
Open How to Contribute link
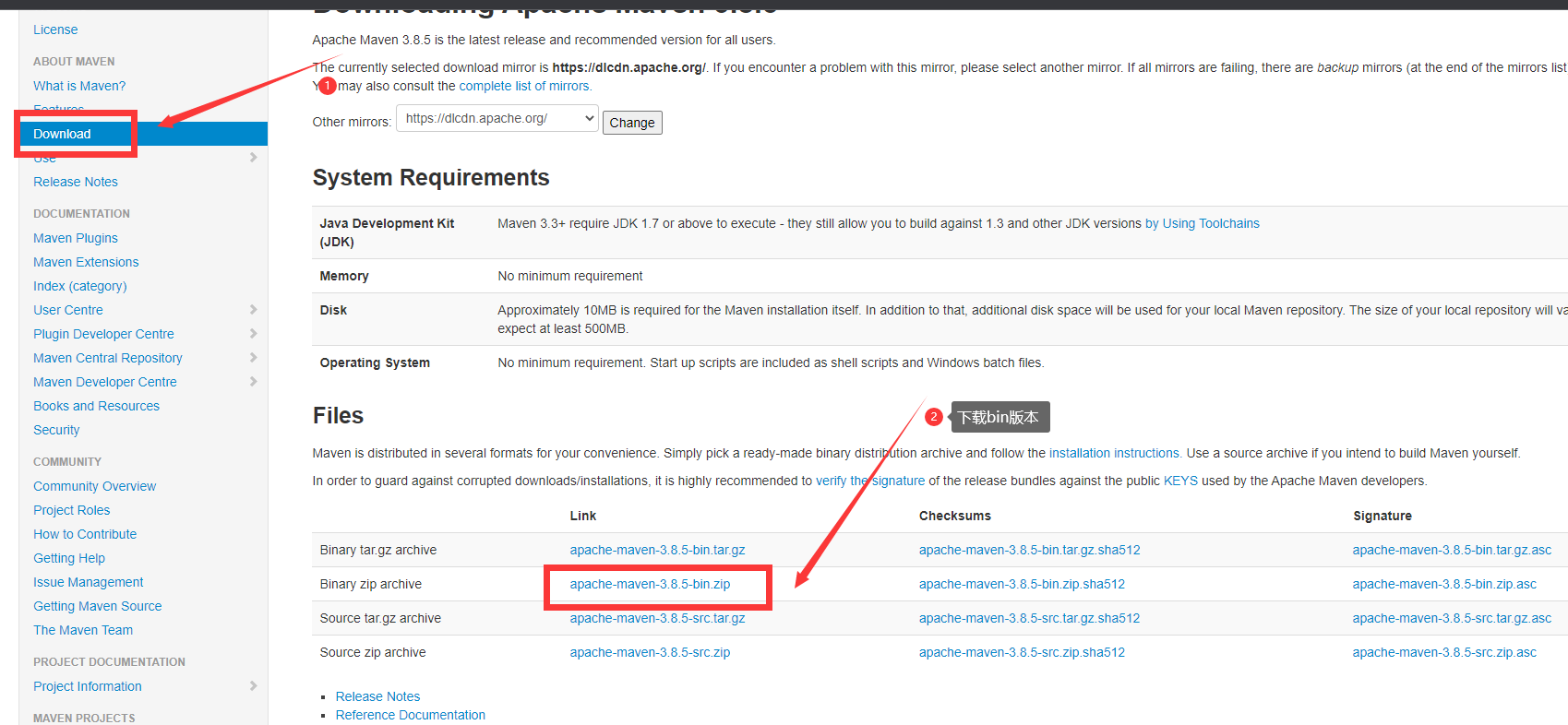click(85, 534)
